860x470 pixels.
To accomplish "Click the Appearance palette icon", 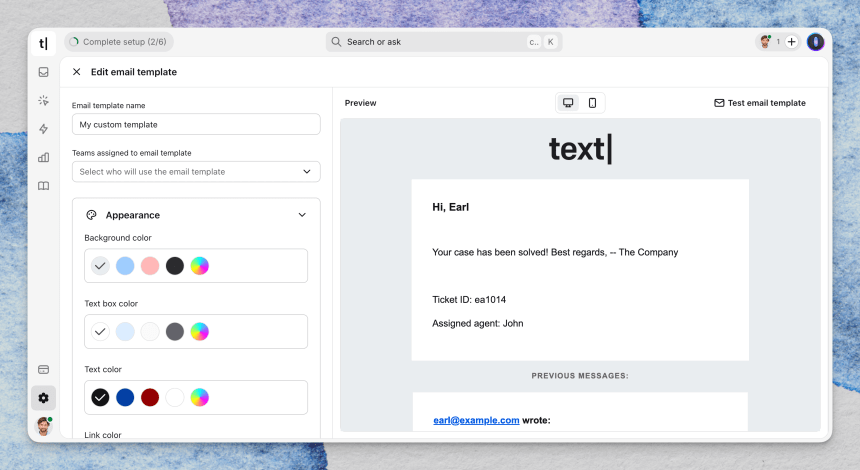I will (92, 215).
